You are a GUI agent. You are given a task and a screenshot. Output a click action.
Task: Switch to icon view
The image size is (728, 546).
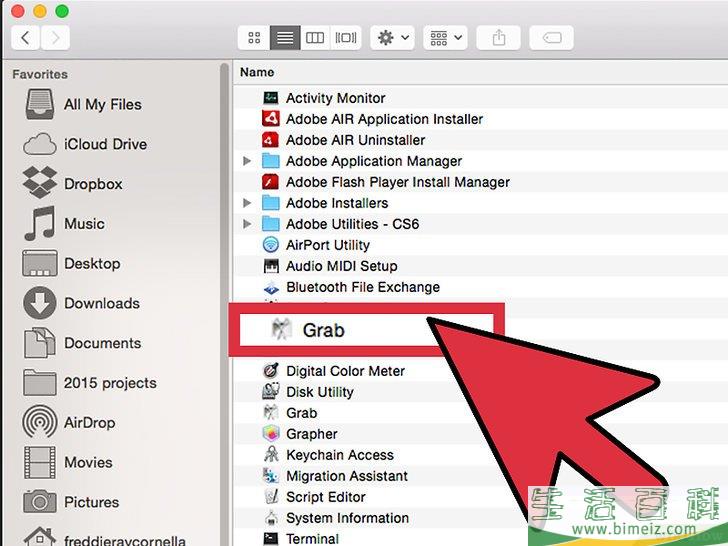pos(254,38)
